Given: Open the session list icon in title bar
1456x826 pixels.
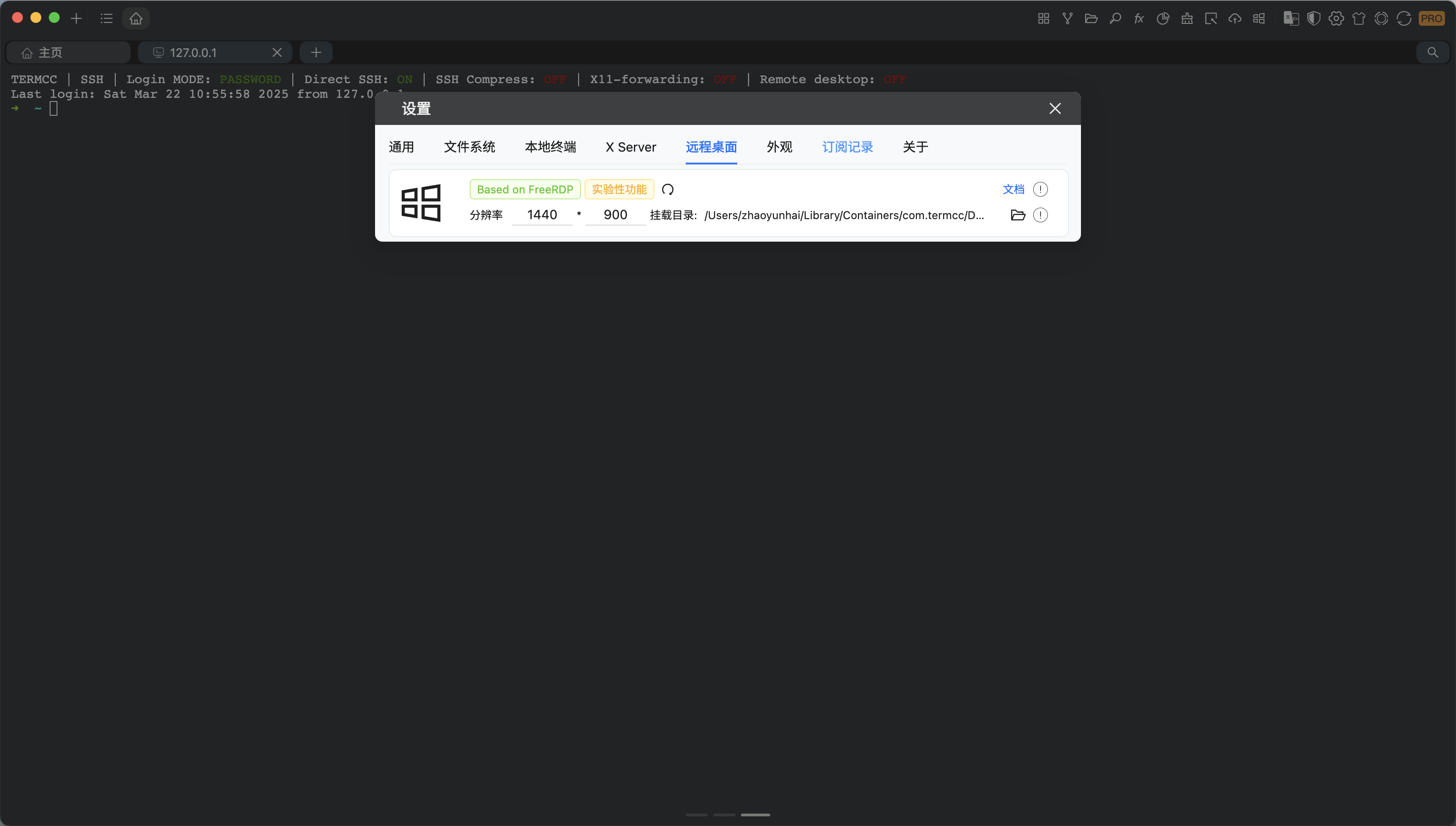Looking at the screenshot, I should (x=107, y=18).
